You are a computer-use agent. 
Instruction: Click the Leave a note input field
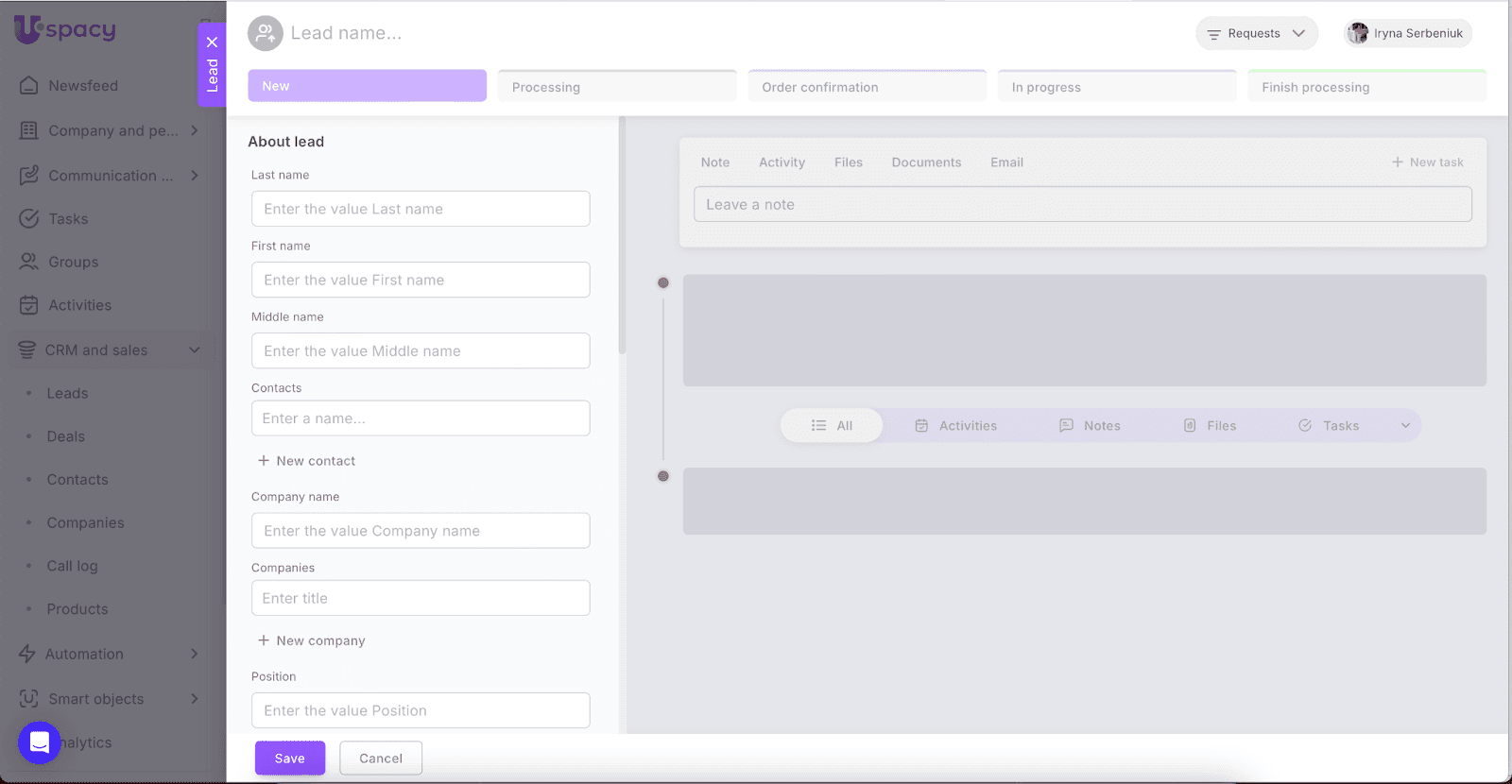pos(1082,204)
